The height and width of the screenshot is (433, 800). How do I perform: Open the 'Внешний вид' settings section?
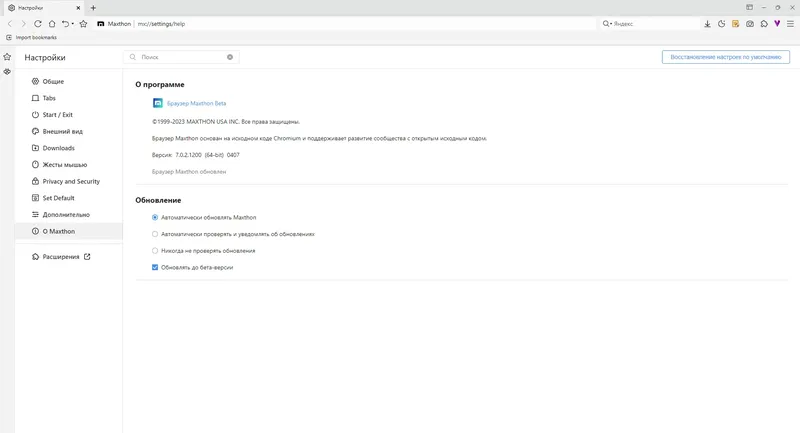(x=62, y=131)
